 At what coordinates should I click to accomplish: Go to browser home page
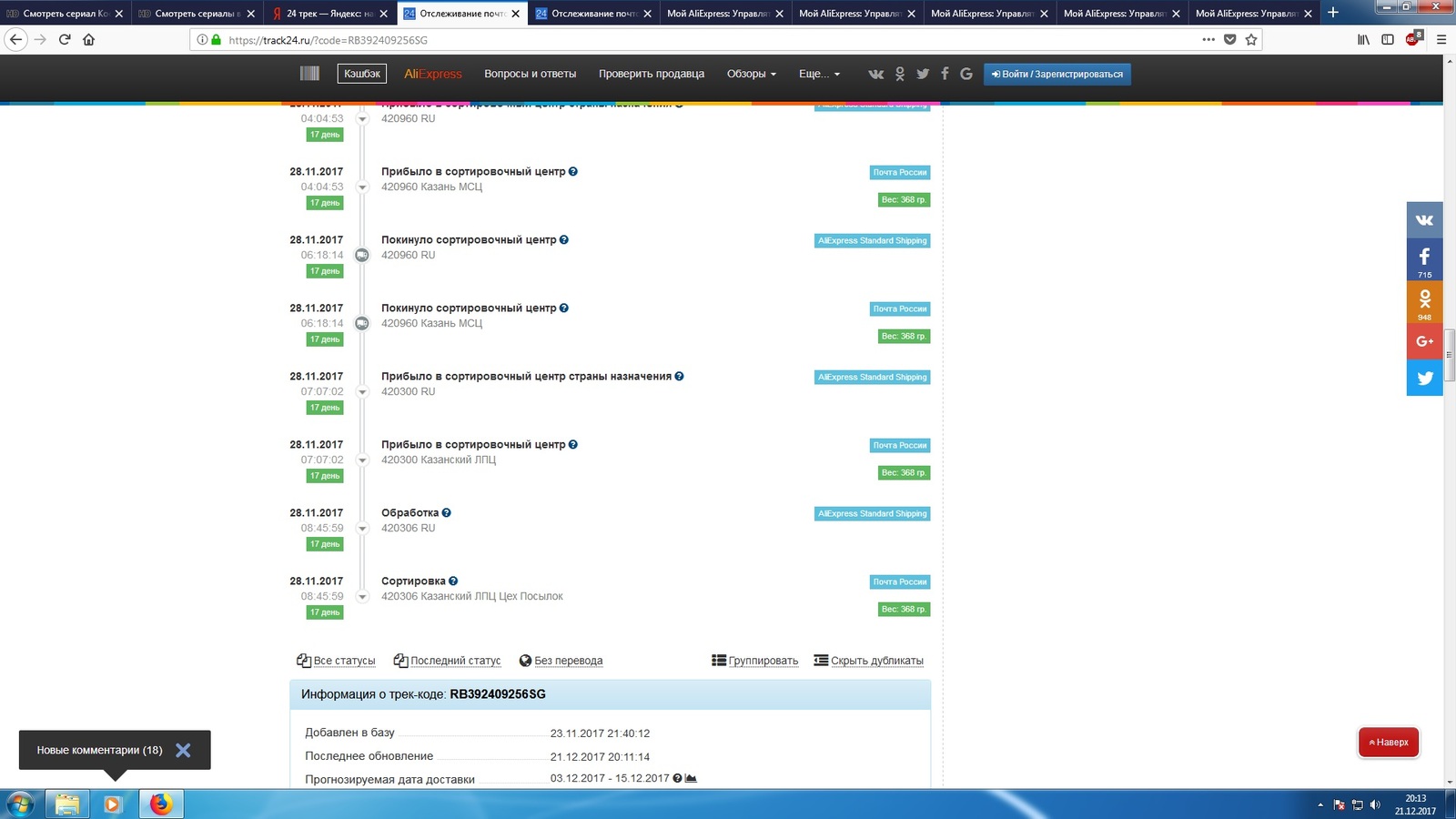[x=88, y=39]
